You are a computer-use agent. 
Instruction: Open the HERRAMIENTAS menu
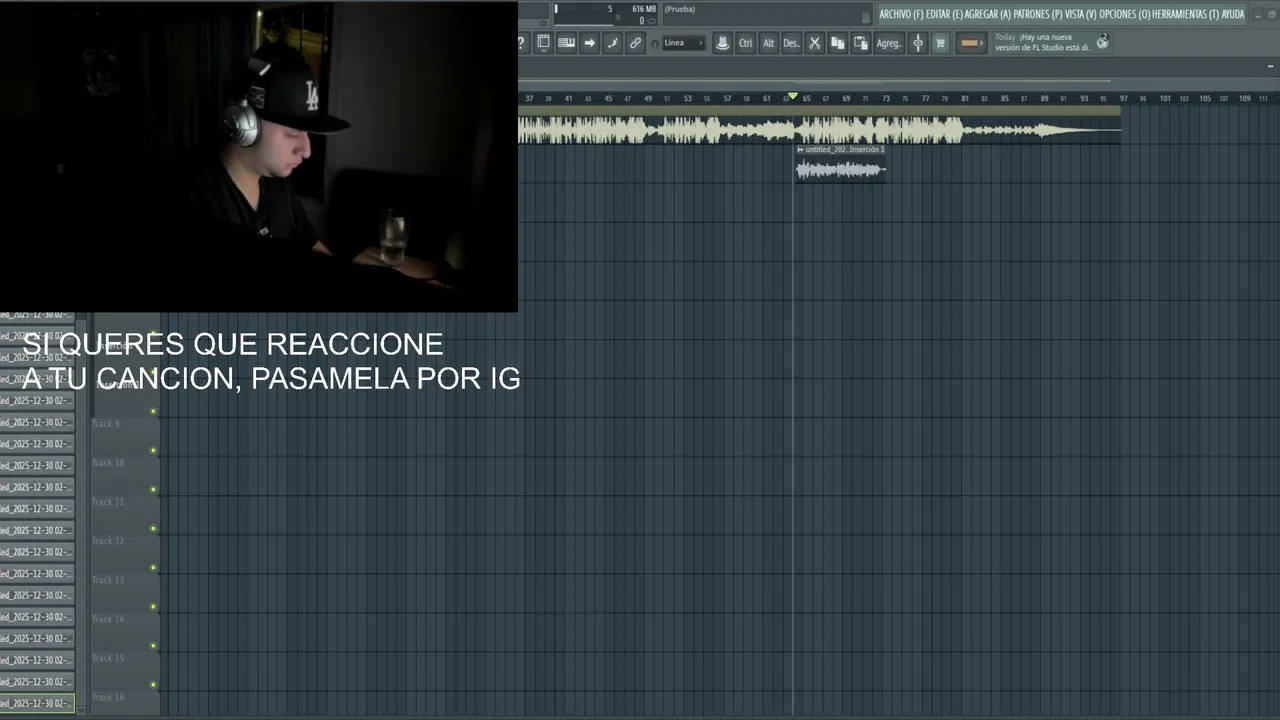click(x=1186, y=14)
